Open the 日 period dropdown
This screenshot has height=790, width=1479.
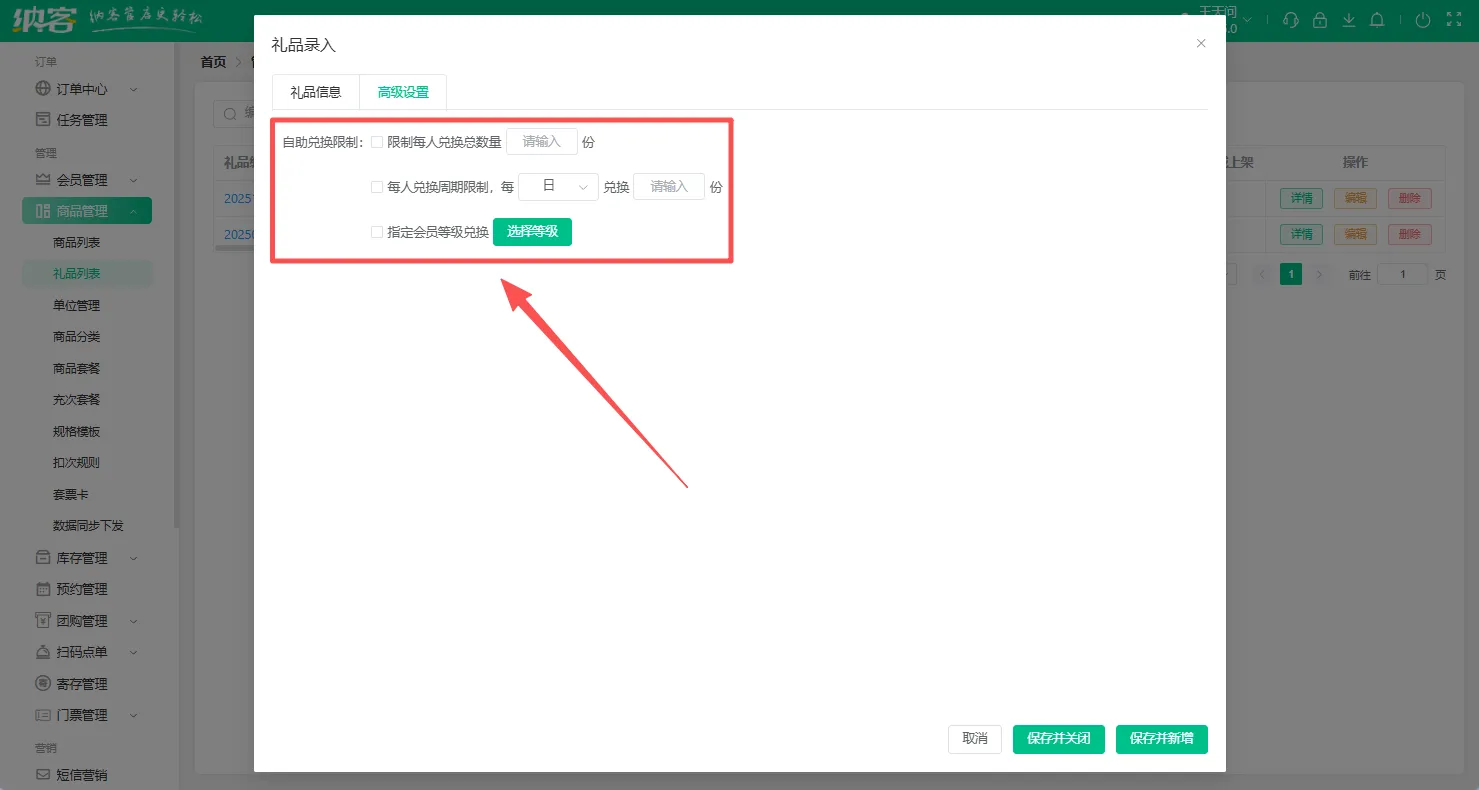click(x=558, y=187)
